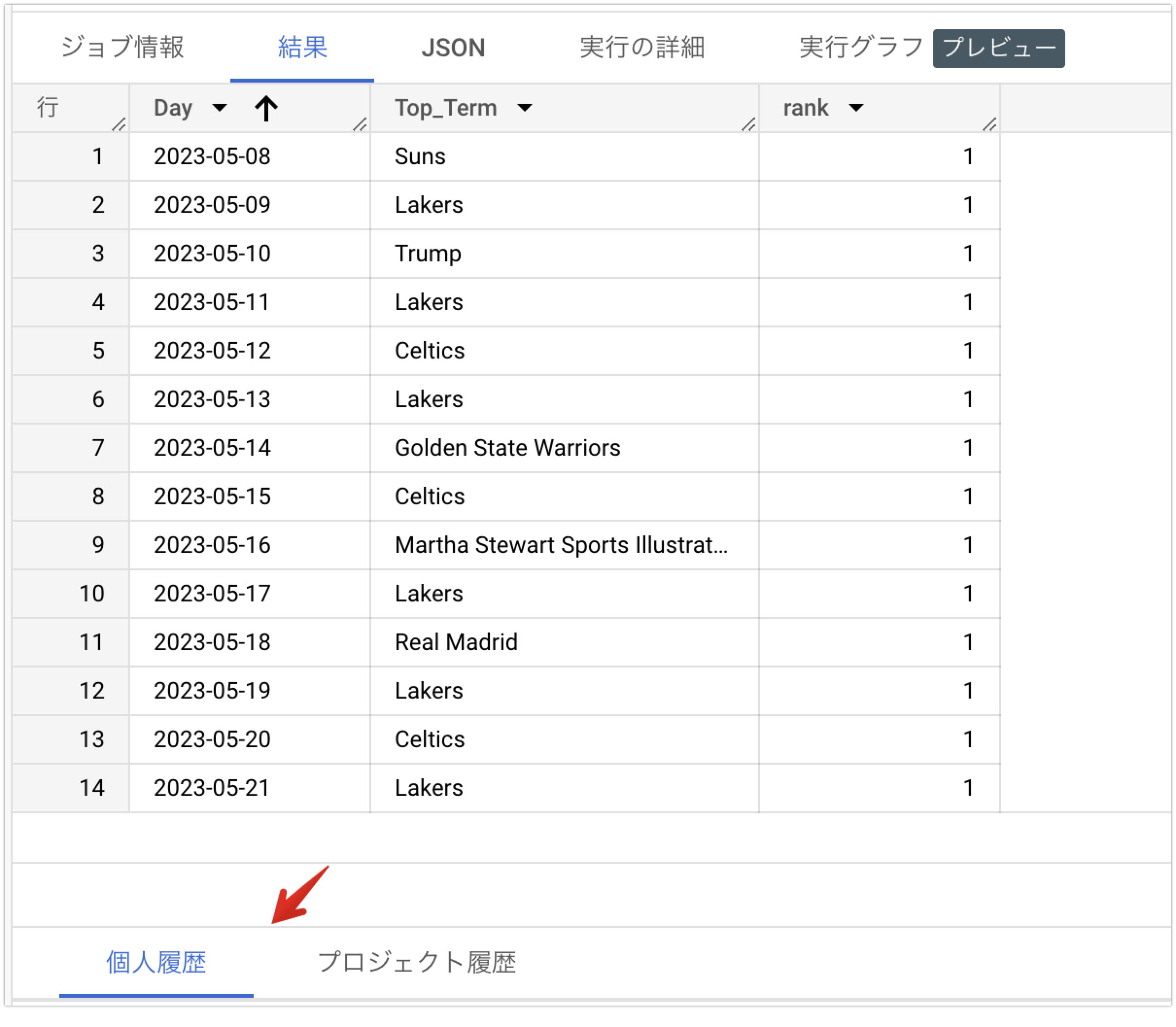This screenshot has height=1027, width=1176.
Task: Click the プレビュー badge
Action: click(x=999, y=48)
